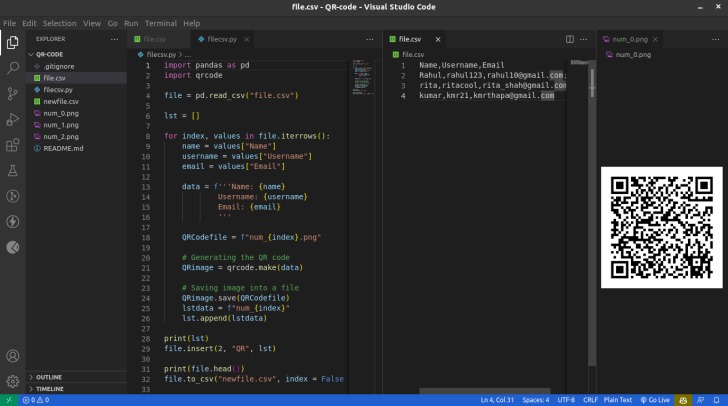Click the feedback icon in status bar
728x406 pixels.
tap(701, 400)
